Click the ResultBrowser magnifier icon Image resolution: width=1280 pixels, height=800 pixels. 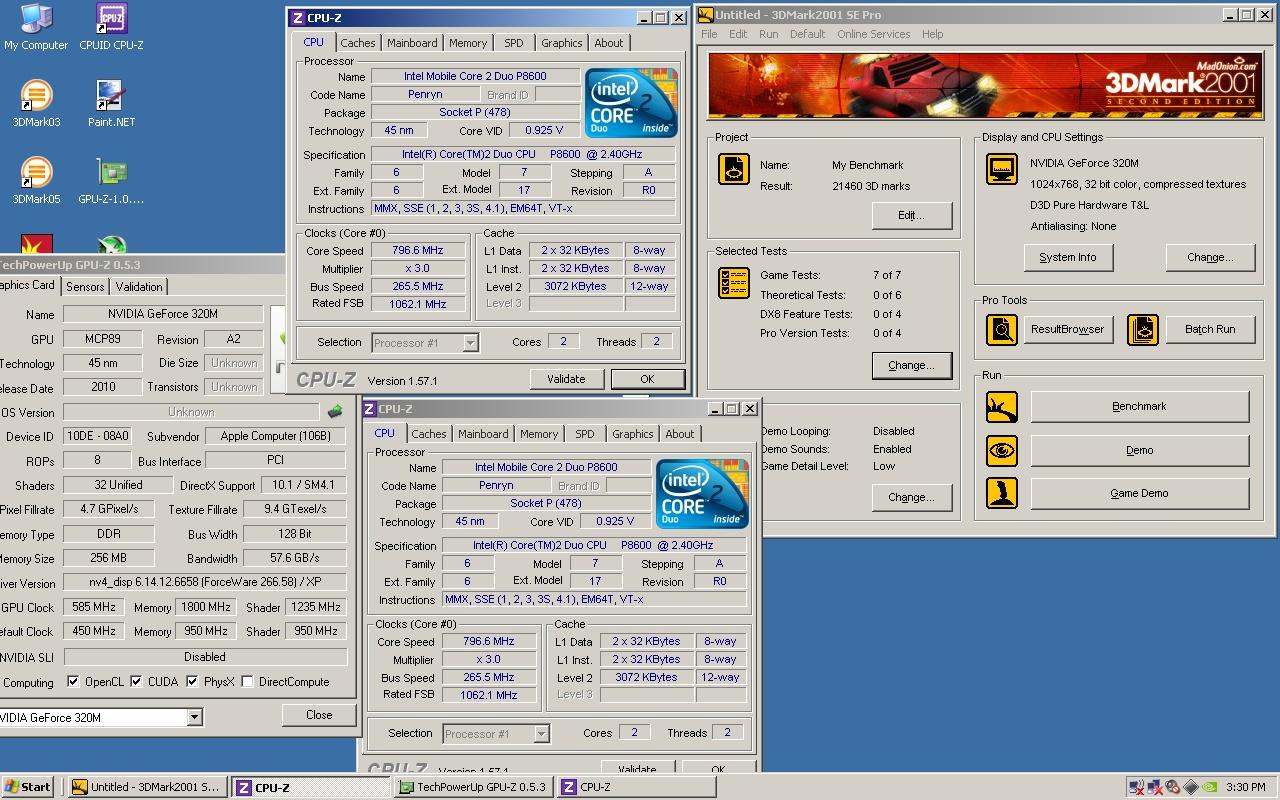coord(1001,329)
